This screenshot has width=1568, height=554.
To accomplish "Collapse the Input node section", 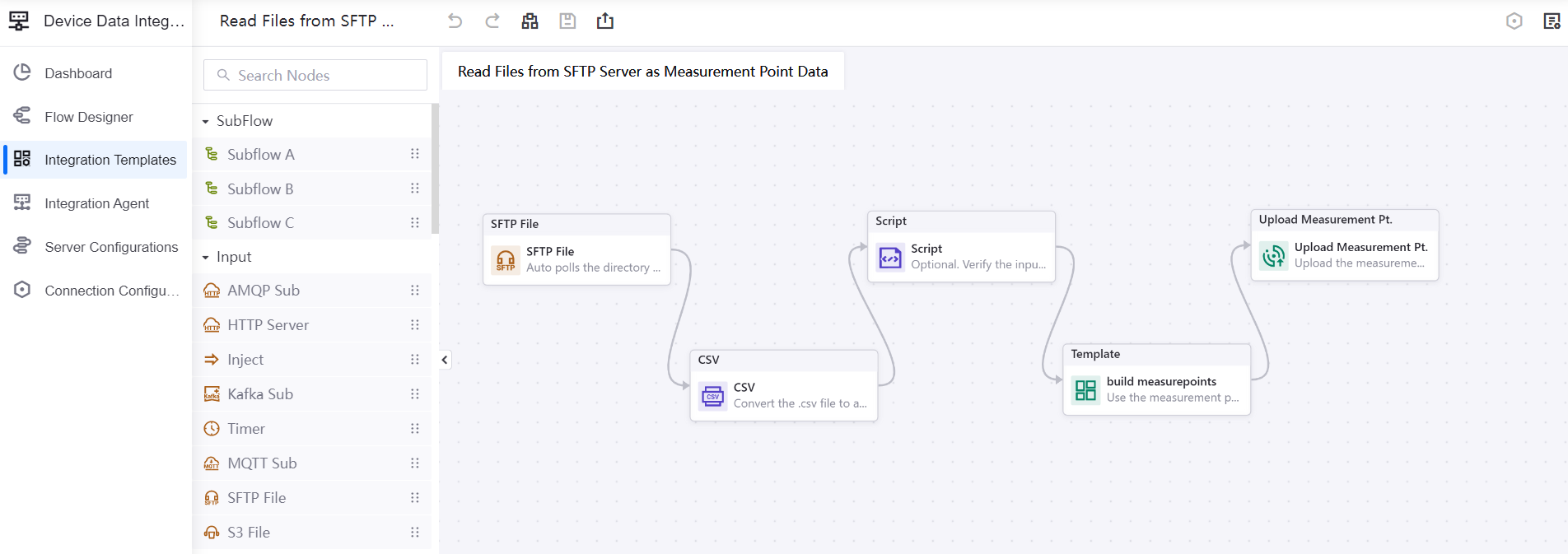I will point(206,258).
